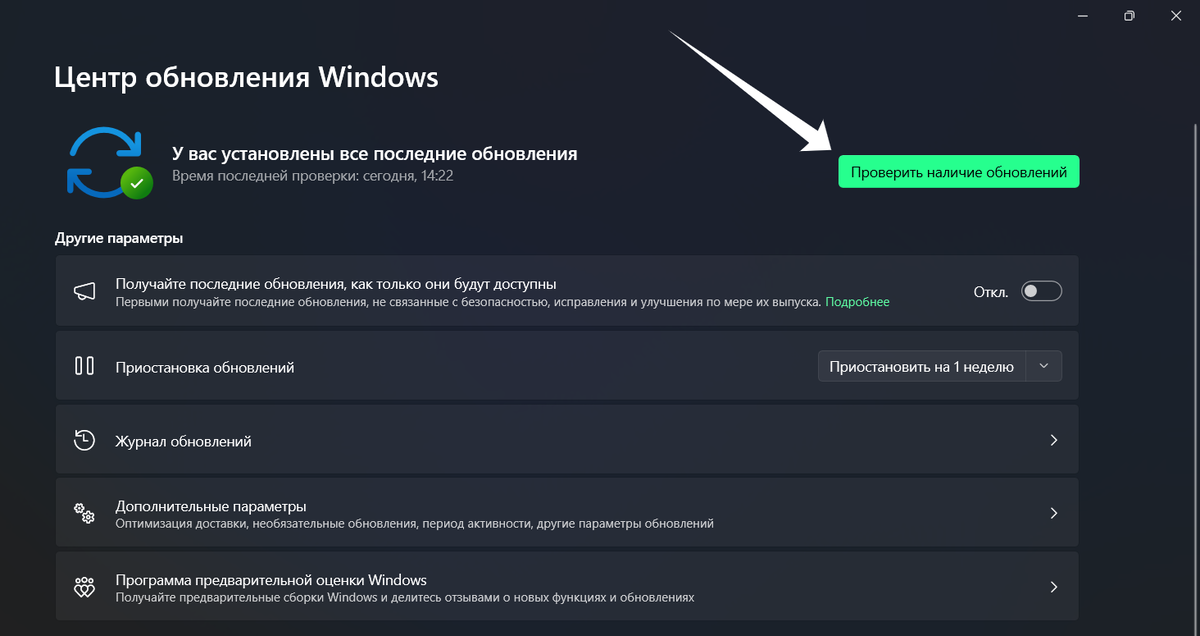Open the Подробнее link

click(857, 301)
